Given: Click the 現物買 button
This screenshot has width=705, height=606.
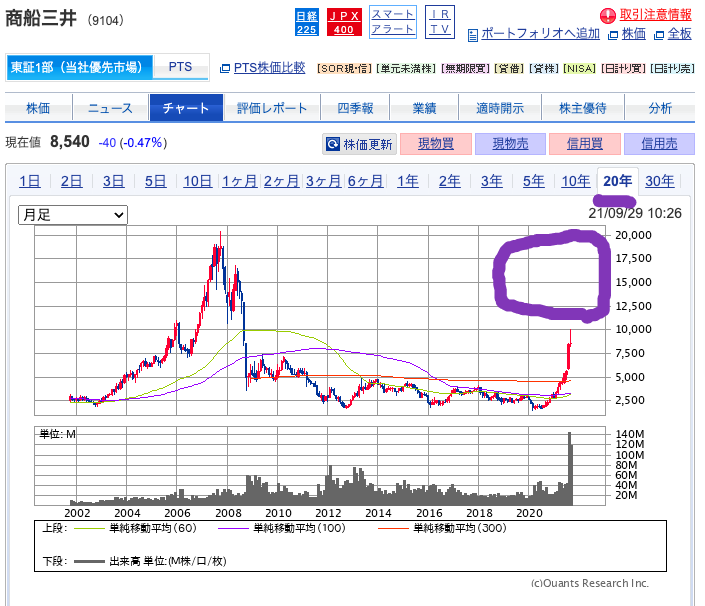Looking at the screenshot, I should point(436,144).
